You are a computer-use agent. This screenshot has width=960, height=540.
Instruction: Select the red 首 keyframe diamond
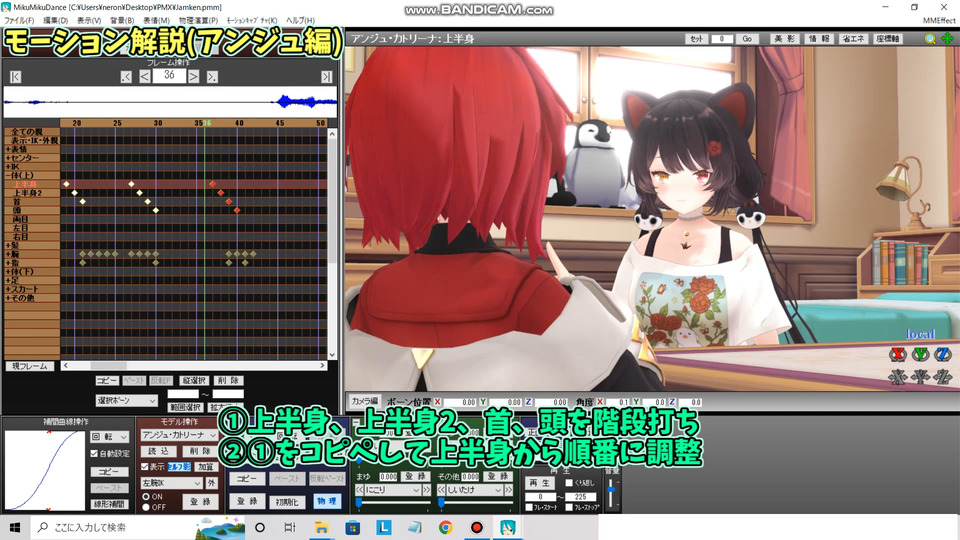(x=229, y=201)
